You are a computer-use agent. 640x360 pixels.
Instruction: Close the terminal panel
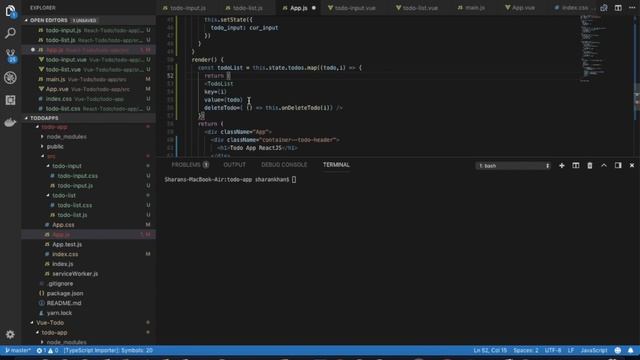[x=632, y=165]
